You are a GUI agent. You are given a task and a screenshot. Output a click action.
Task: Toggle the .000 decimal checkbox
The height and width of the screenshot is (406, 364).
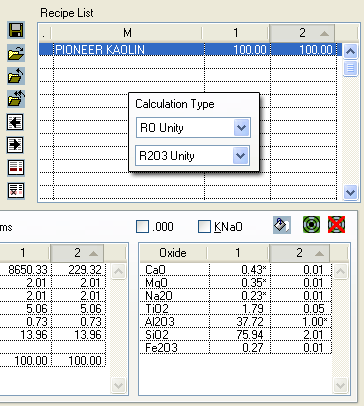click(x=142, y=227)
